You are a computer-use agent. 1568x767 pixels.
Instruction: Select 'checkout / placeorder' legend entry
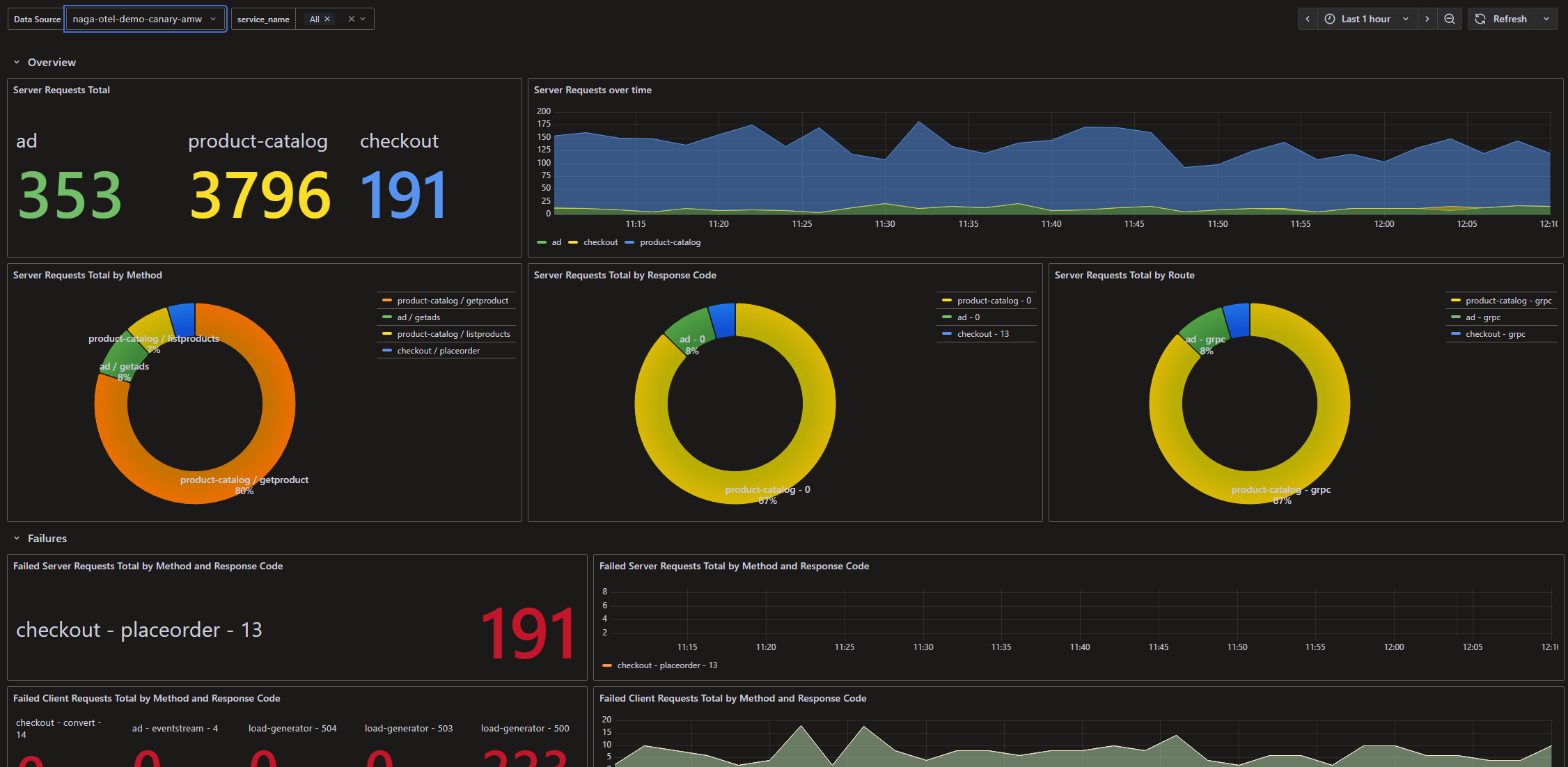438,351
